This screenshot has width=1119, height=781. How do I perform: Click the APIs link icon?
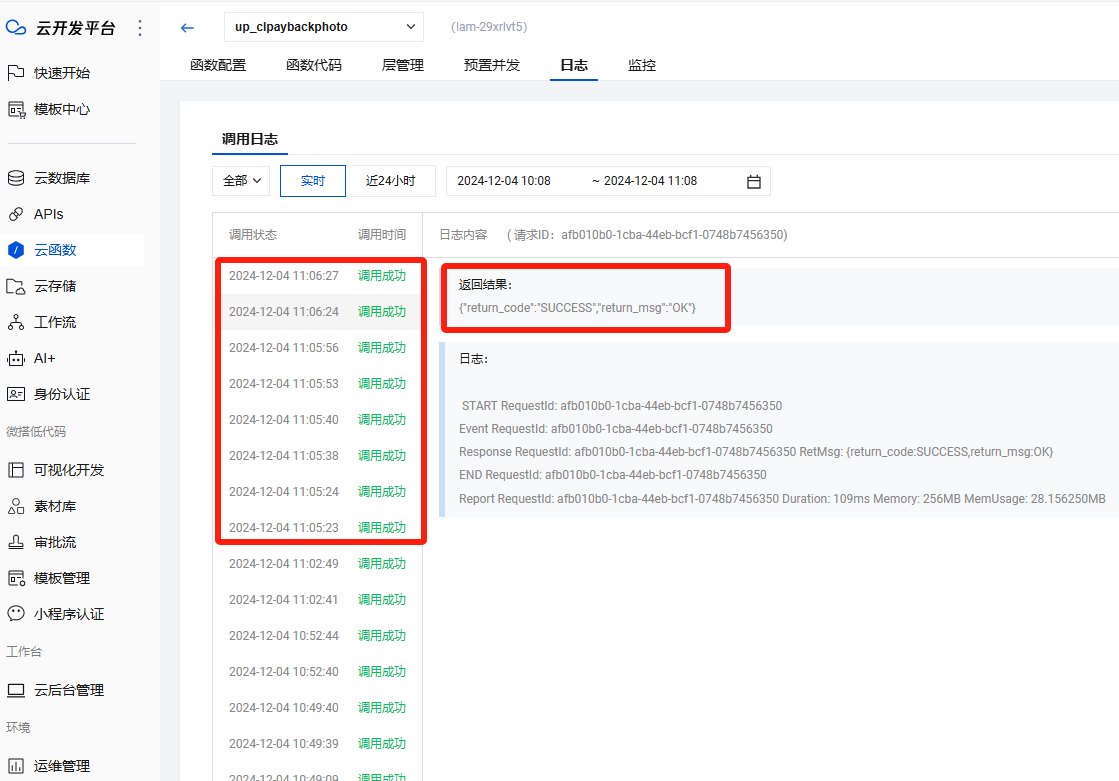click(x=16, y=214)
